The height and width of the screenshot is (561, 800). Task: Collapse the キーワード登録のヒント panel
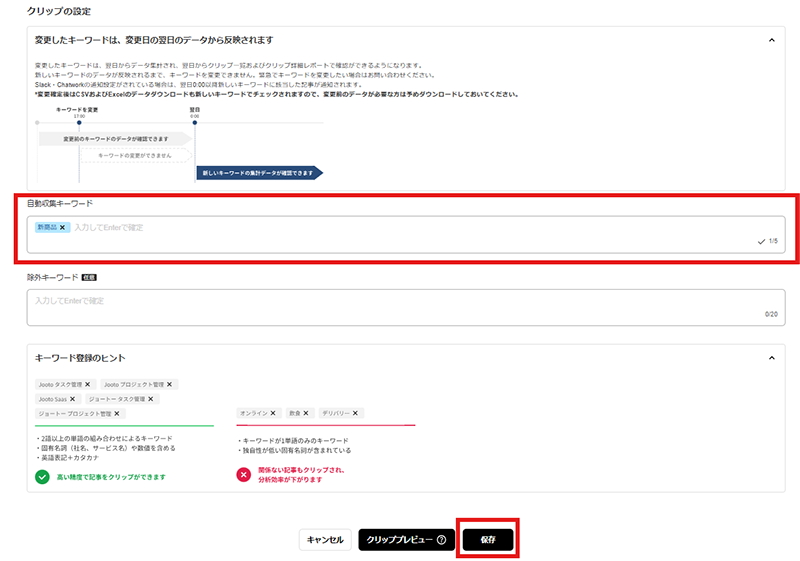tap(772, 358)
